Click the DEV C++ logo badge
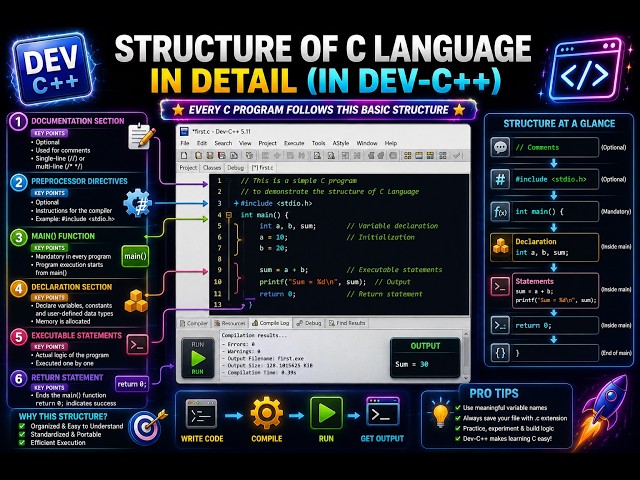The width and height of the screenshot is (640, 480). point(52,69)
